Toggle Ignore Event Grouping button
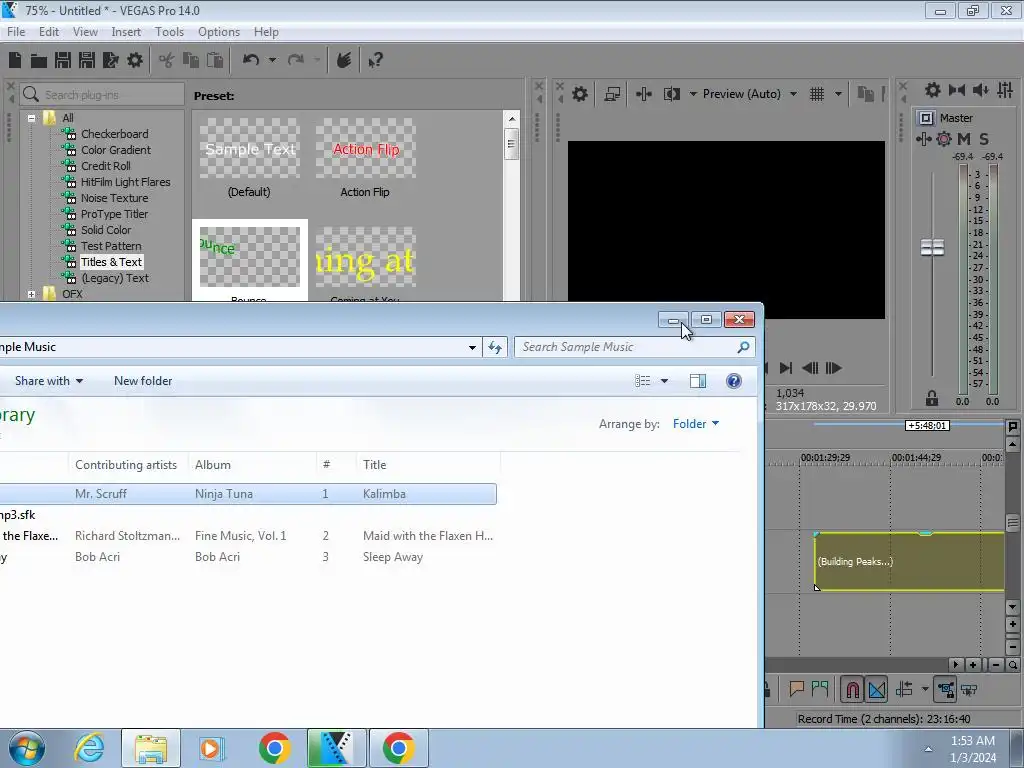This screenshot has height=768, width=1024. point(969,689)
